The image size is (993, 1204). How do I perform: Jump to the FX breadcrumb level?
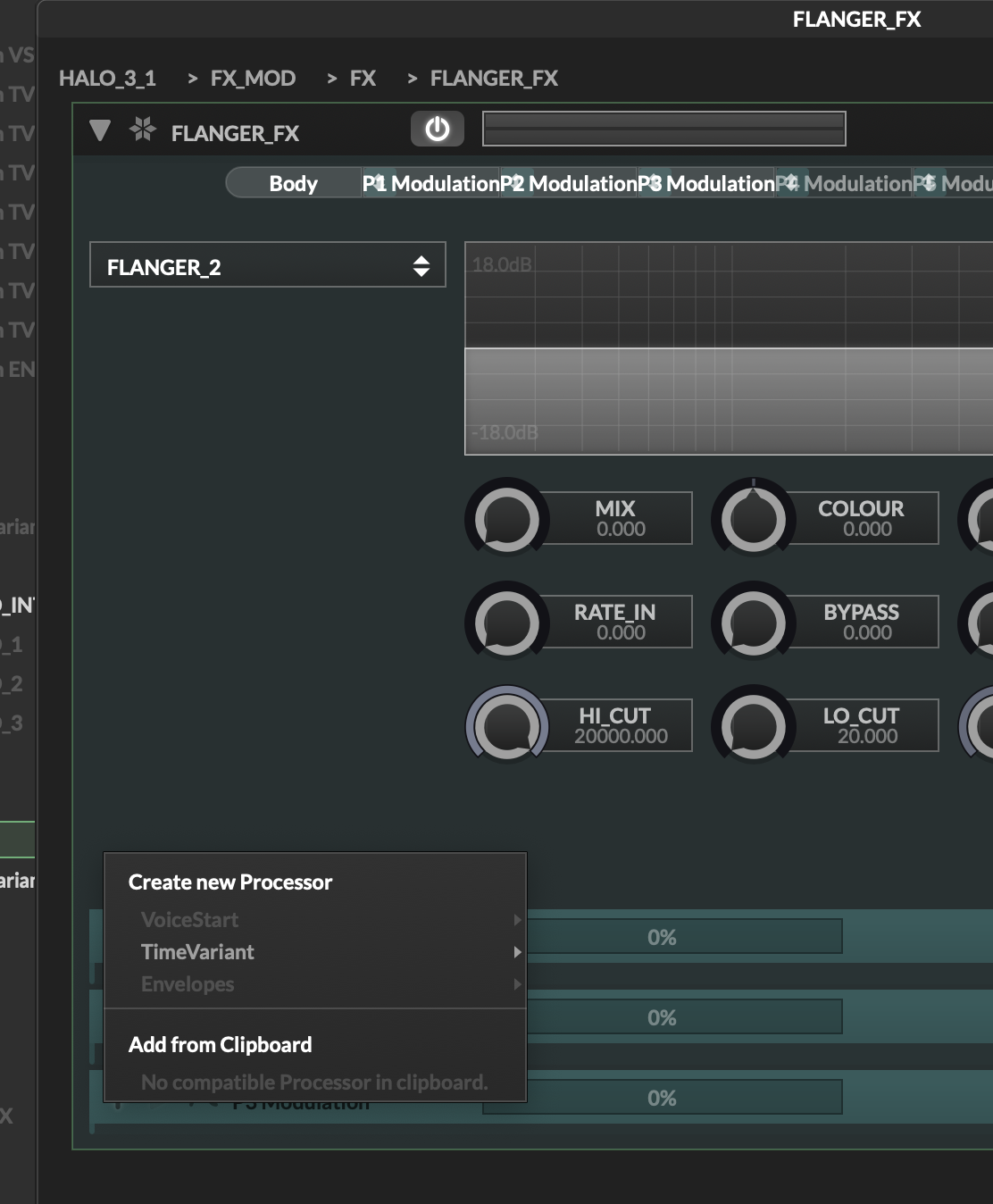(x=363, y=79)
